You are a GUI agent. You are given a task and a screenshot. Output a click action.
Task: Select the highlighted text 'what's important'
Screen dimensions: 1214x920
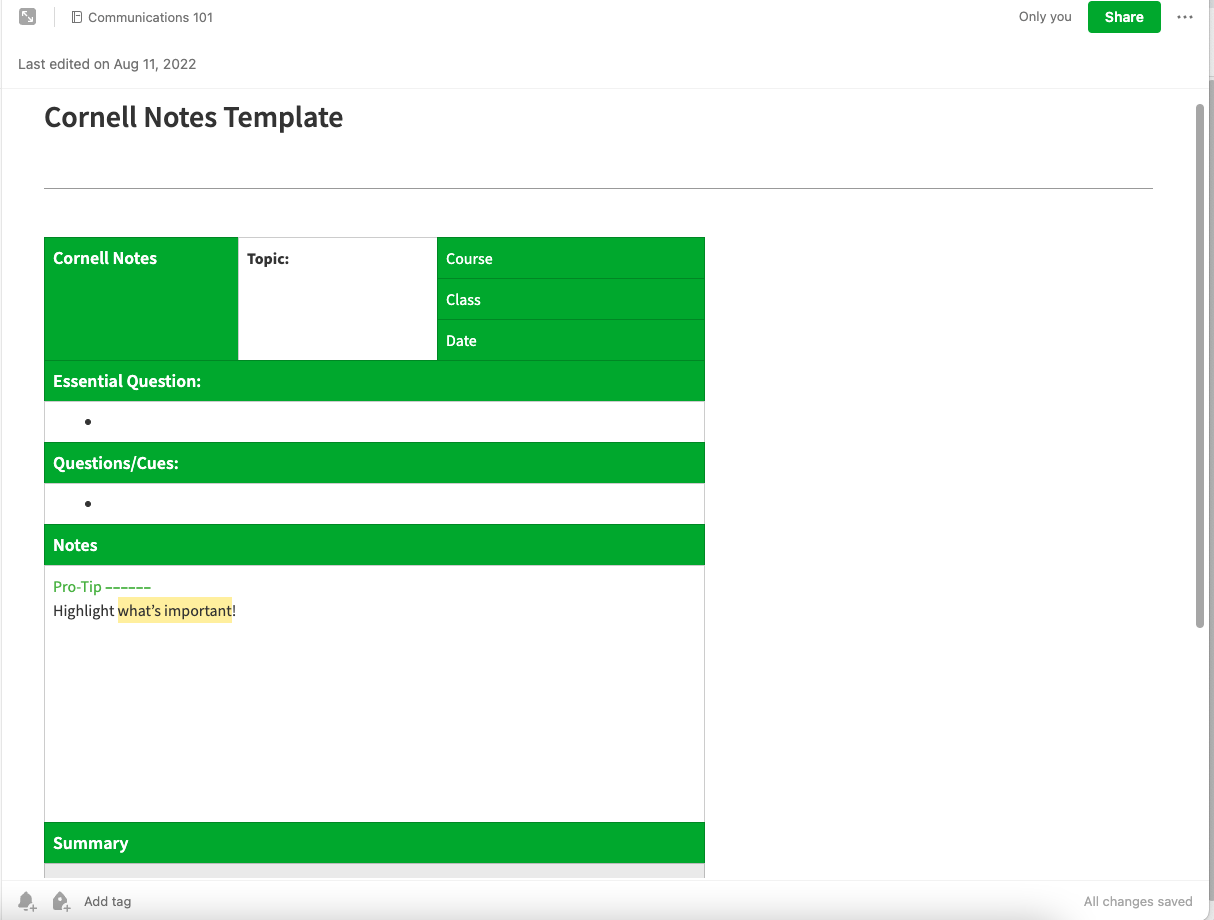(x=174, y=610)
